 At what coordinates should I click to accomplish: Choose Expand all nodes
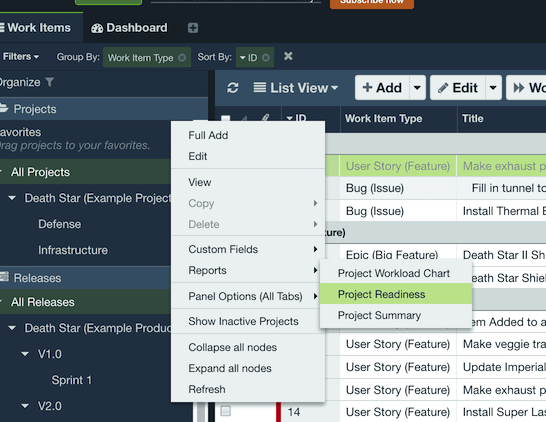point(248,368)
